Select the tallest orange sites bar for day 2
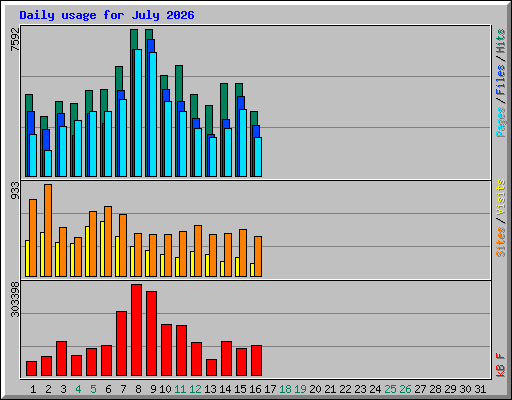The image size is (512, 400). [48, 230]
